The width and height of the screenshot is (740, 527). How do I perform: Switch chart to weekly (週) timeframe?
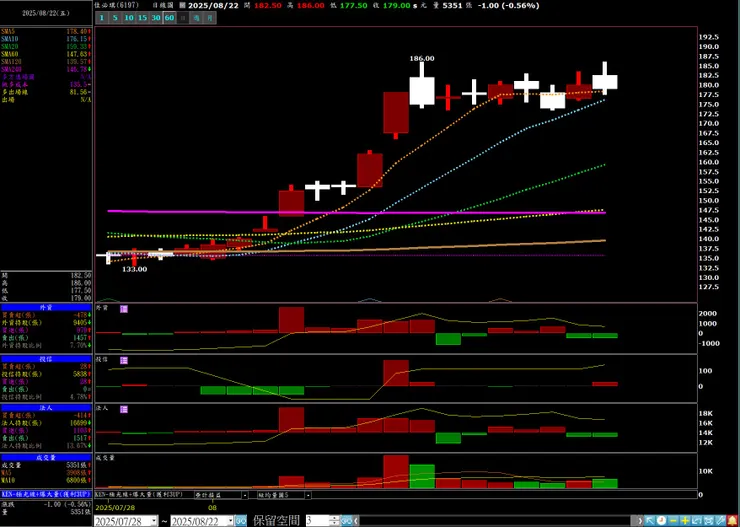[x=196, y=18]
